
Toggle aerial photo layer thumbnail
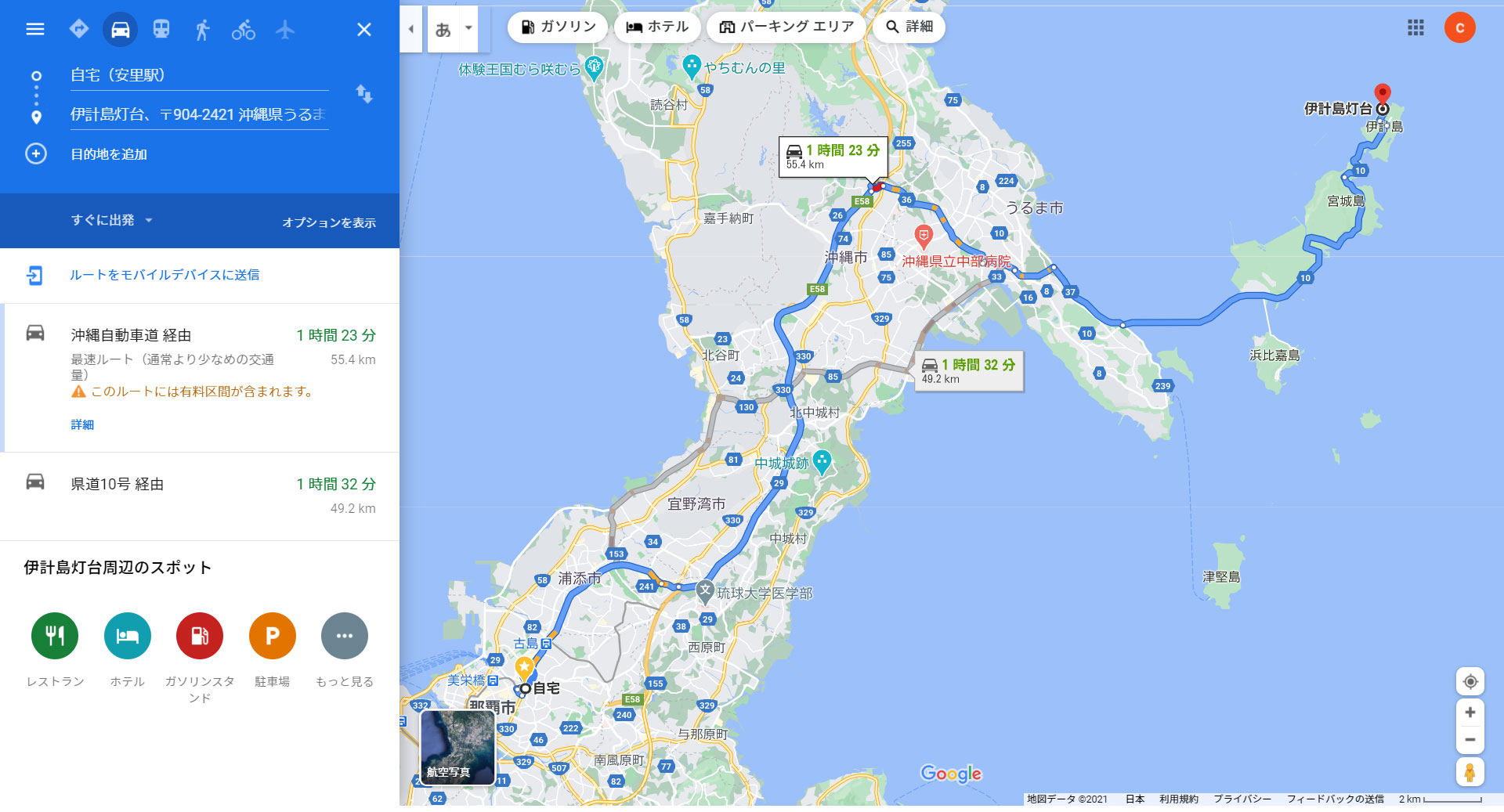[x=457, y=747]
